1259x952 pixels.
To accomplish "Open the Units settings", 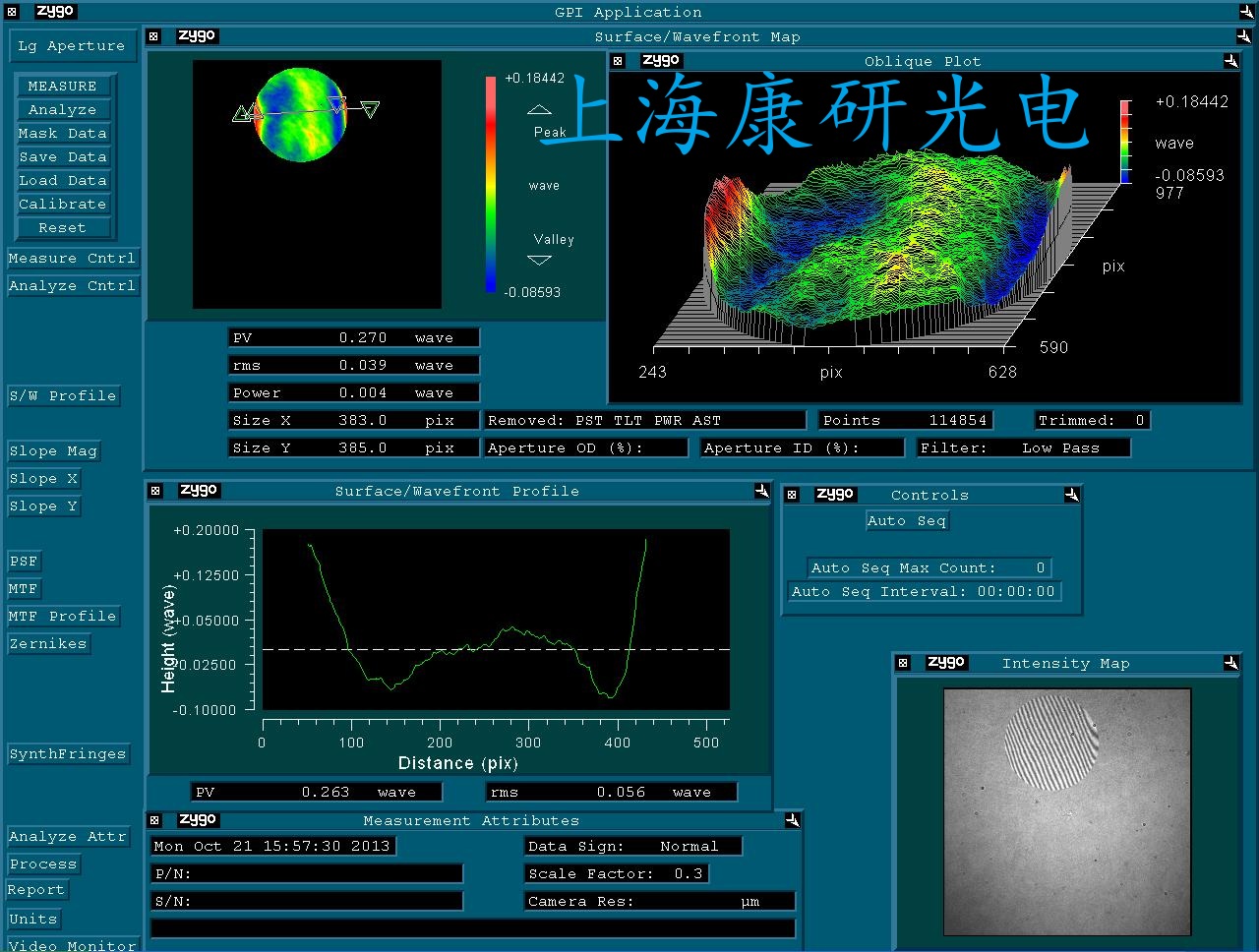I will (33, 919).
